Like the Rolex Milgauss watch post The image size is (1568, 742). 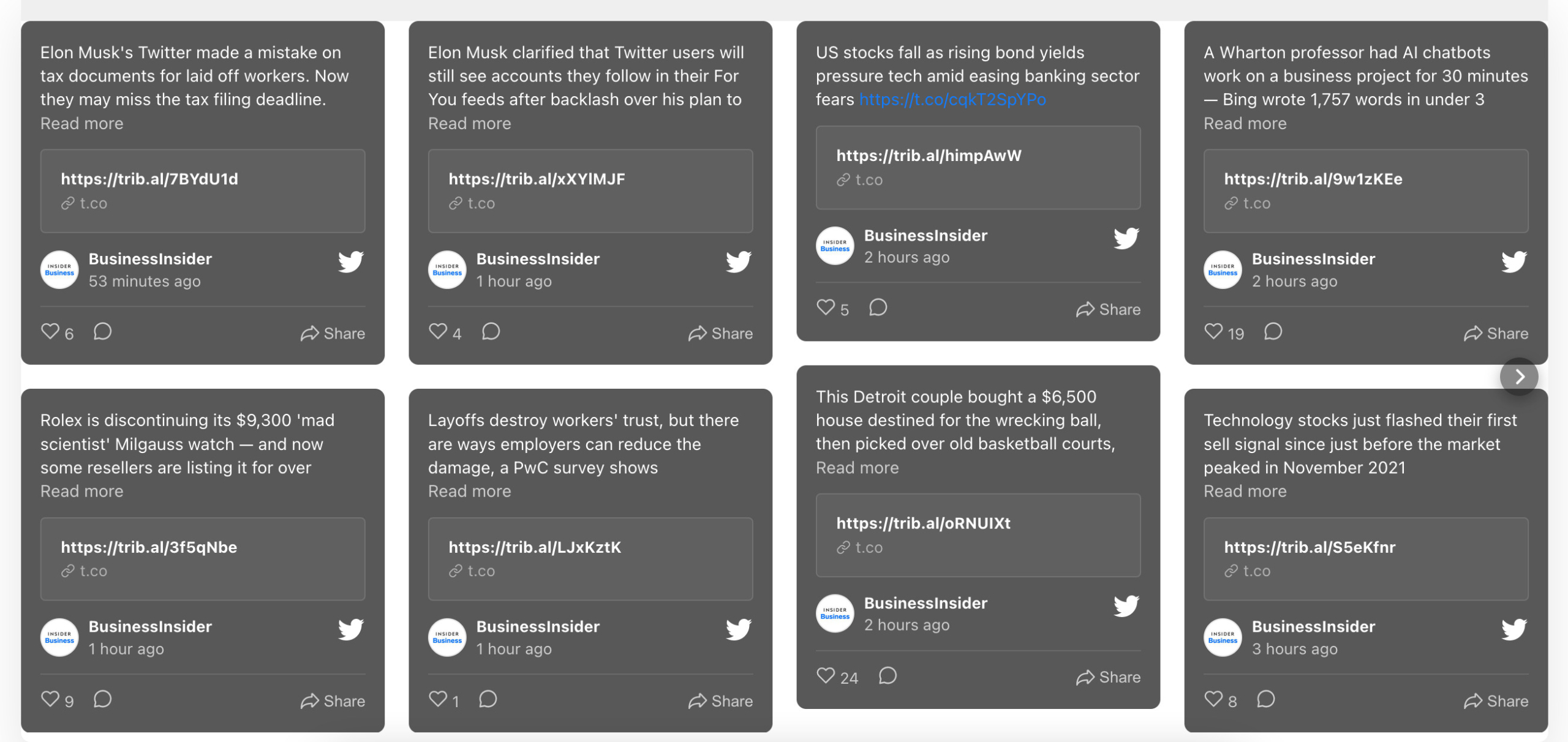coord(50,699)
